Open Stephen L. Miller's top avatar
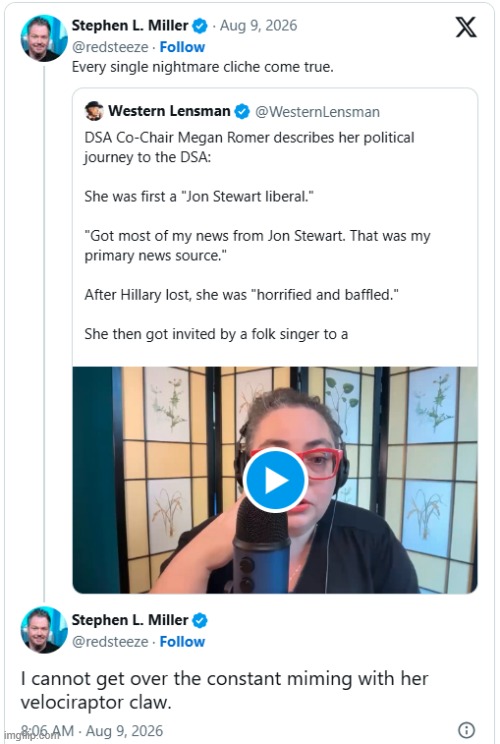 coord(44,38)
